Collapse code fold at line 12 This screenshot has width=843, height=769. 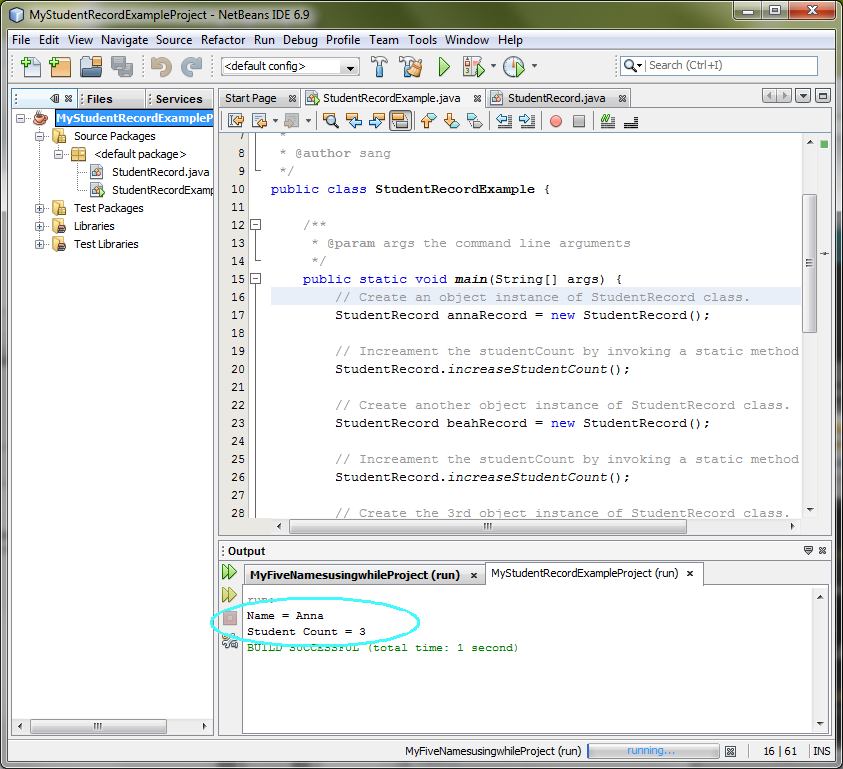click(256, 225)
